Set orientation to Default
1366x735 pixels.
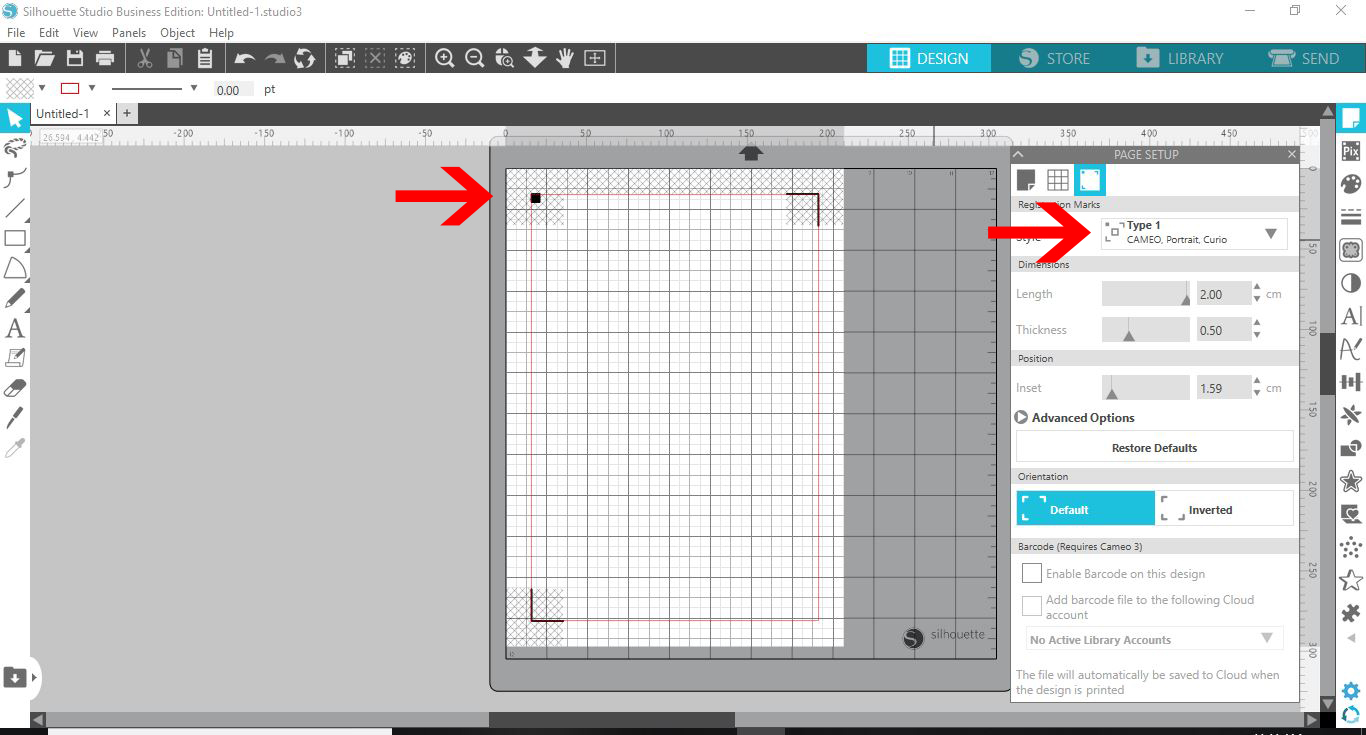(x=1085, y=508)
